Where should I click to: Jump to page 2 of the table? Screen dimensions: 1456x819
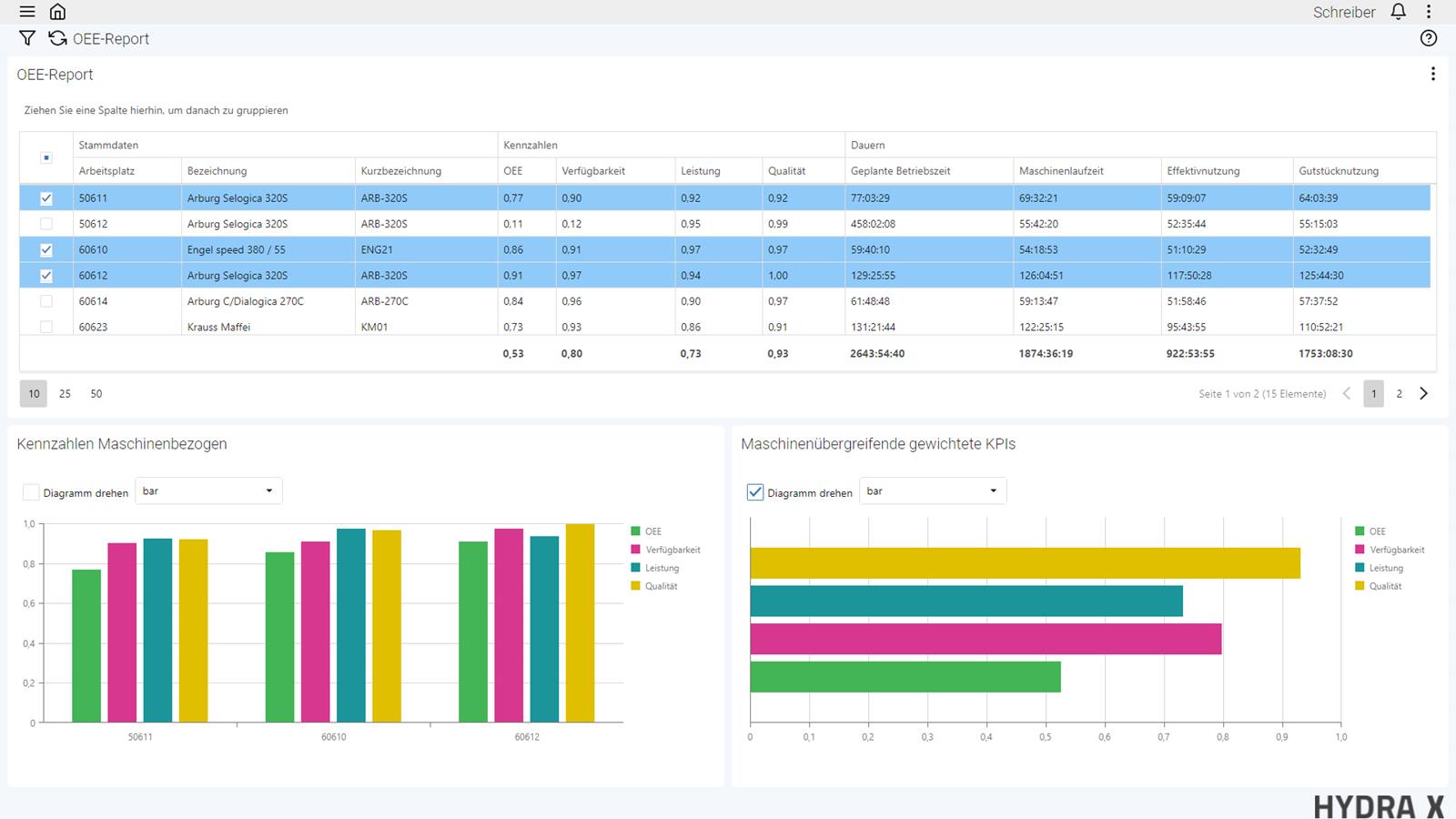point(1399,394)
